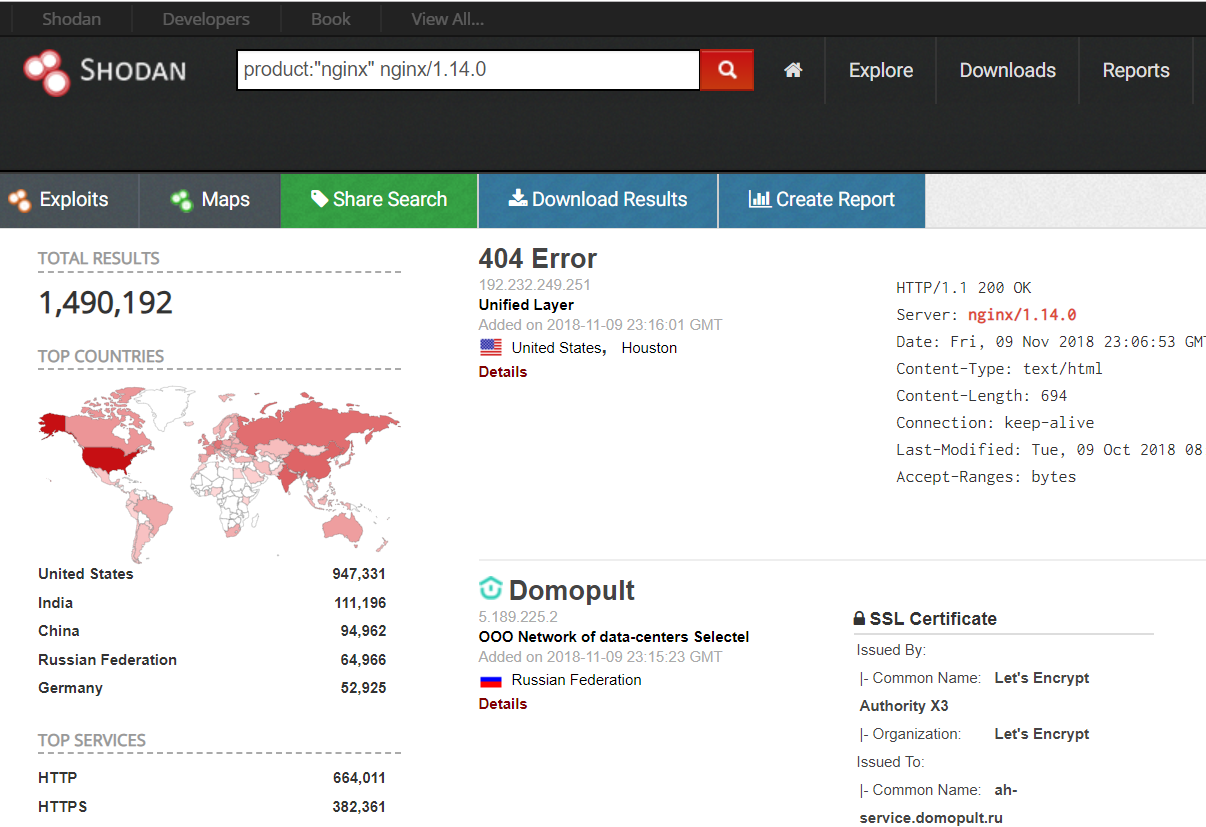Download Results of this search
The width and height of the screenshot is (1206, 827).
(x=598, y=200)
